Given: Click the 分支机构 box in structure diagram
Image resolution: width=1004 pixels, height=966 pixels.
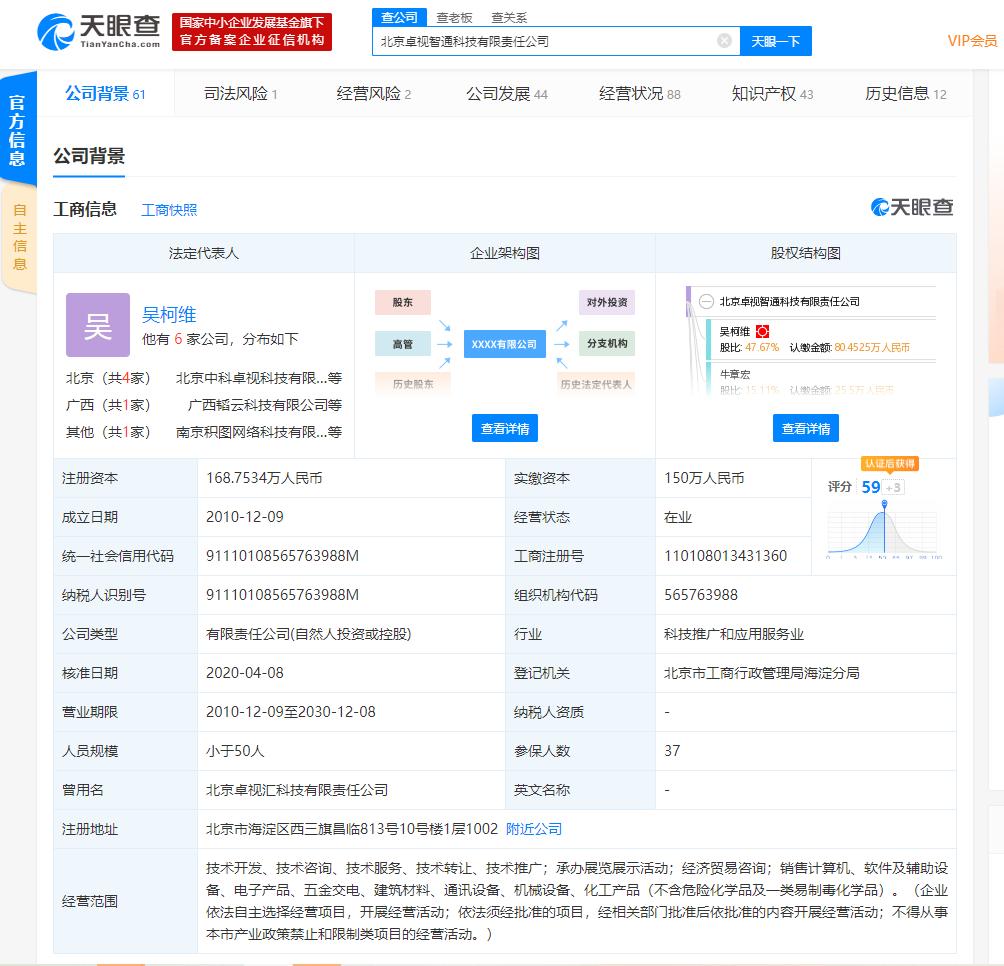Looking at the screenshot, I should 607,343.
